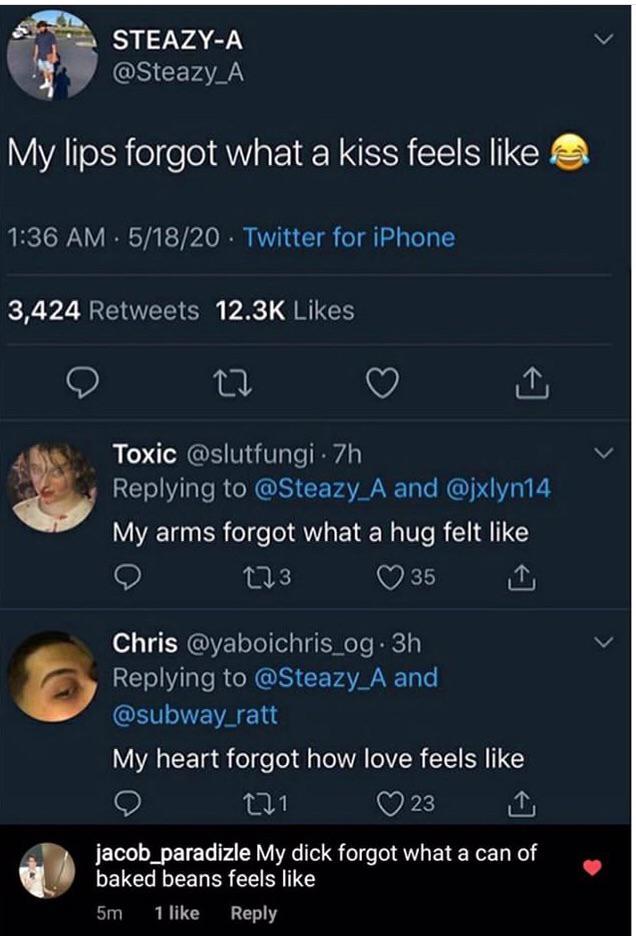Reply to Chris's heart tweet
636x936 pixels.
point(126,802)
